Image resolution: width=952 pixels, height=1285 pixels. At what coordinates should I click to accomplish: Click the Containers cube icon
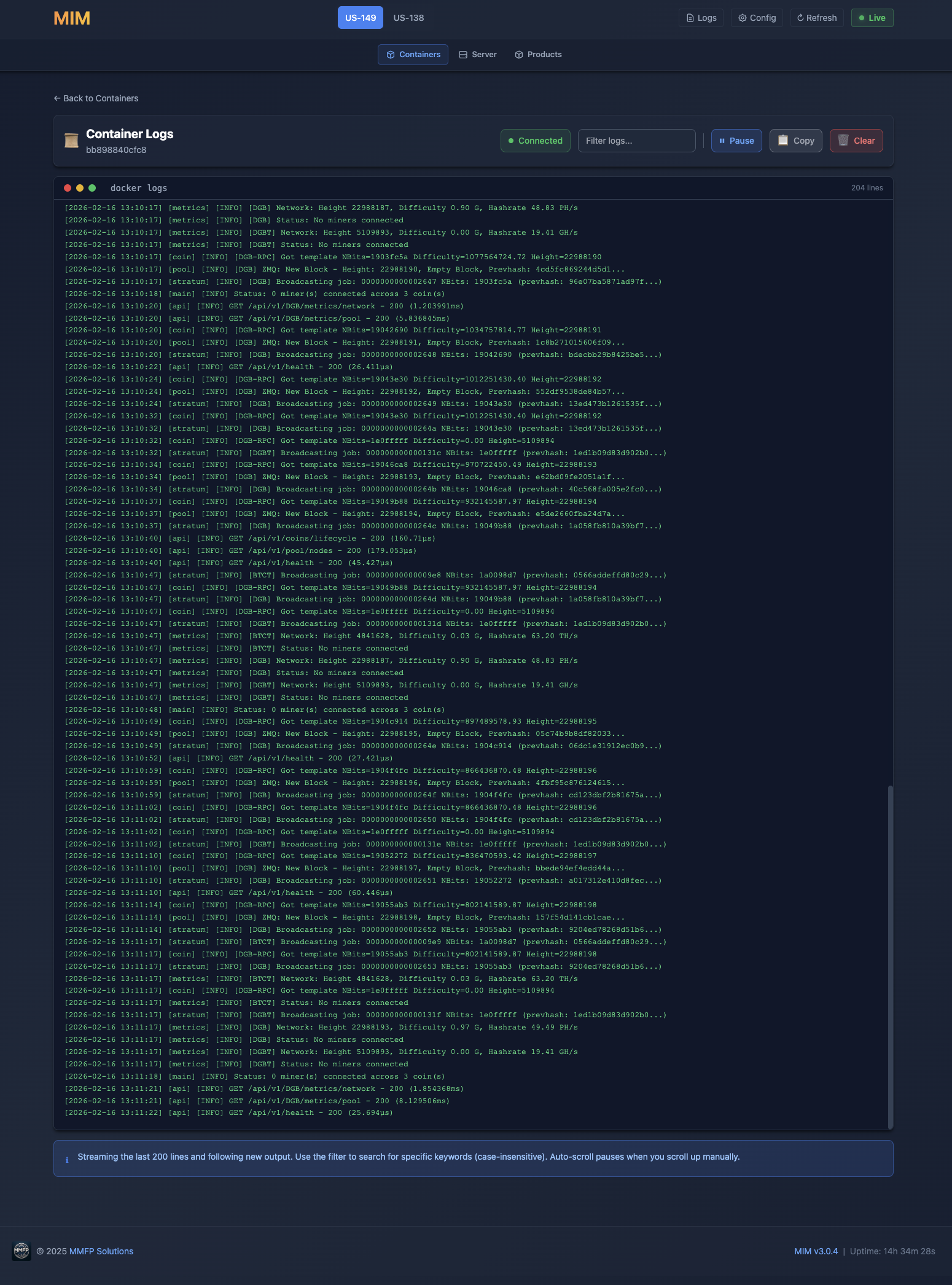tap(391, 55)
